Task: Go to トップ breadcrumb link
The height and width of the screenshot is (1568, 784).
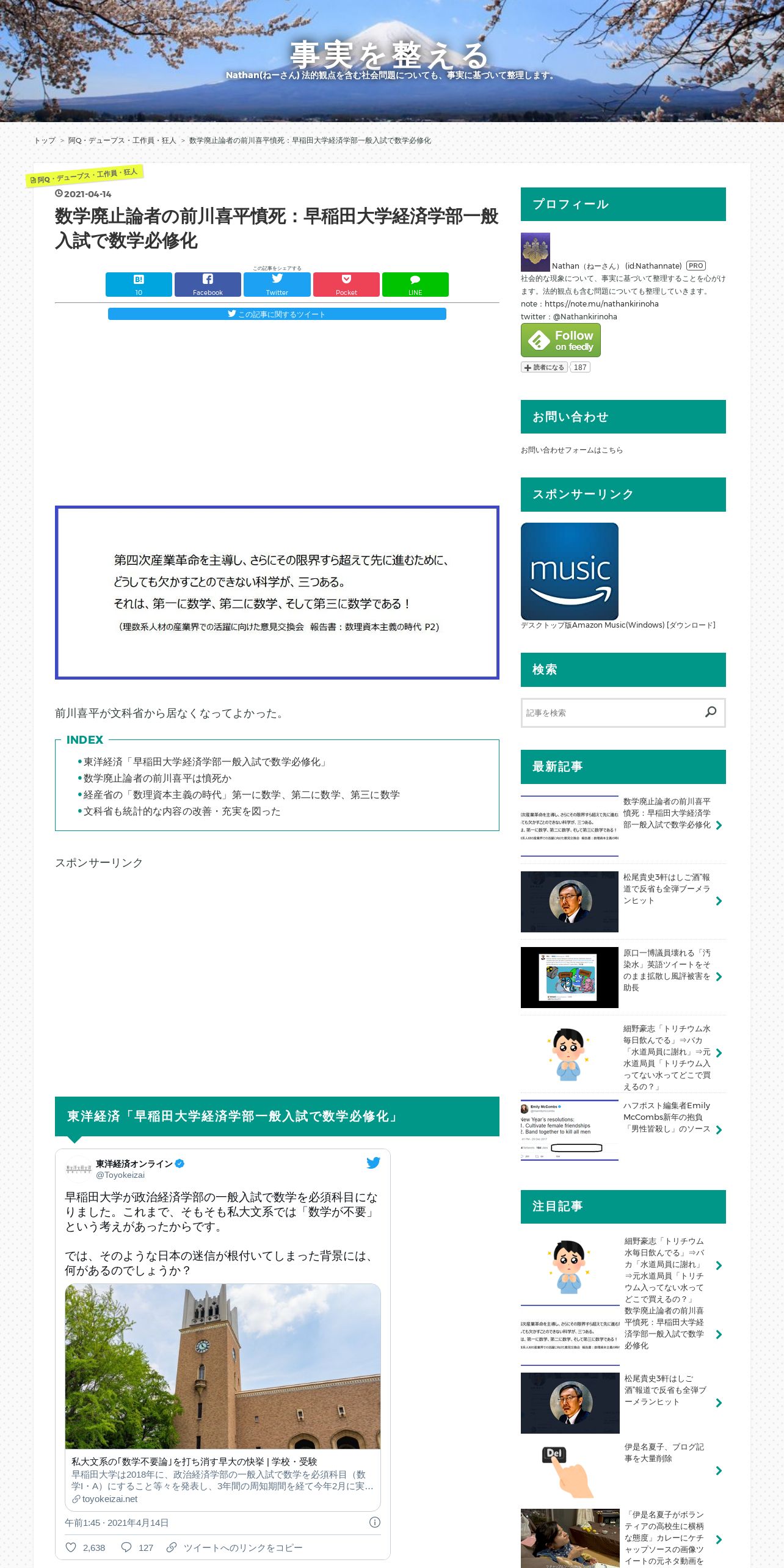Action: pyautogui.click(x=45, y=140)
